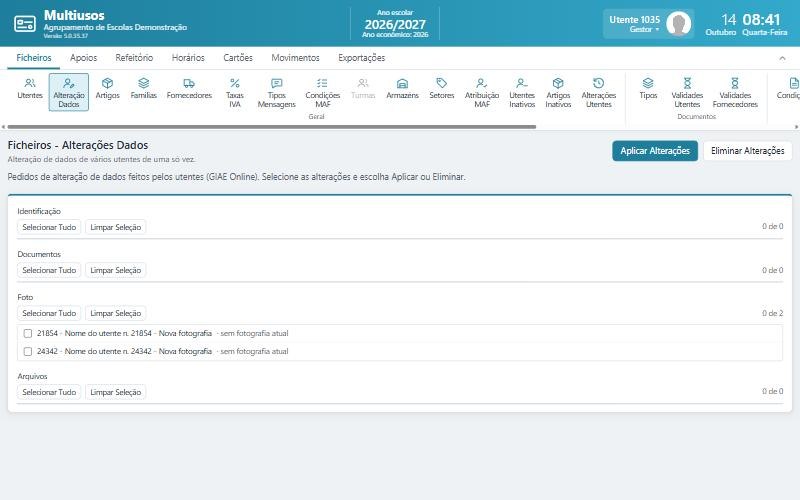Click Selecionar Tudo under Arquivos

(x=49, y=392)
